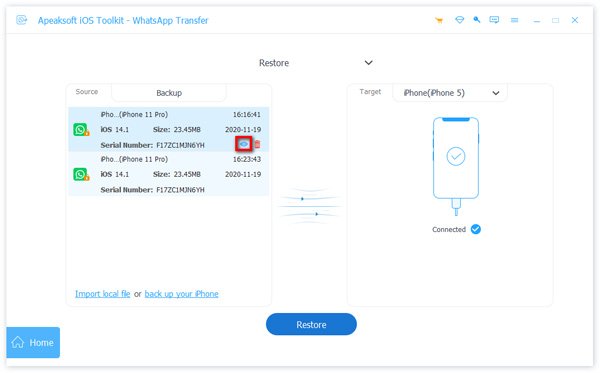Select the backup entry timed 16:23:43

[169, 174]
